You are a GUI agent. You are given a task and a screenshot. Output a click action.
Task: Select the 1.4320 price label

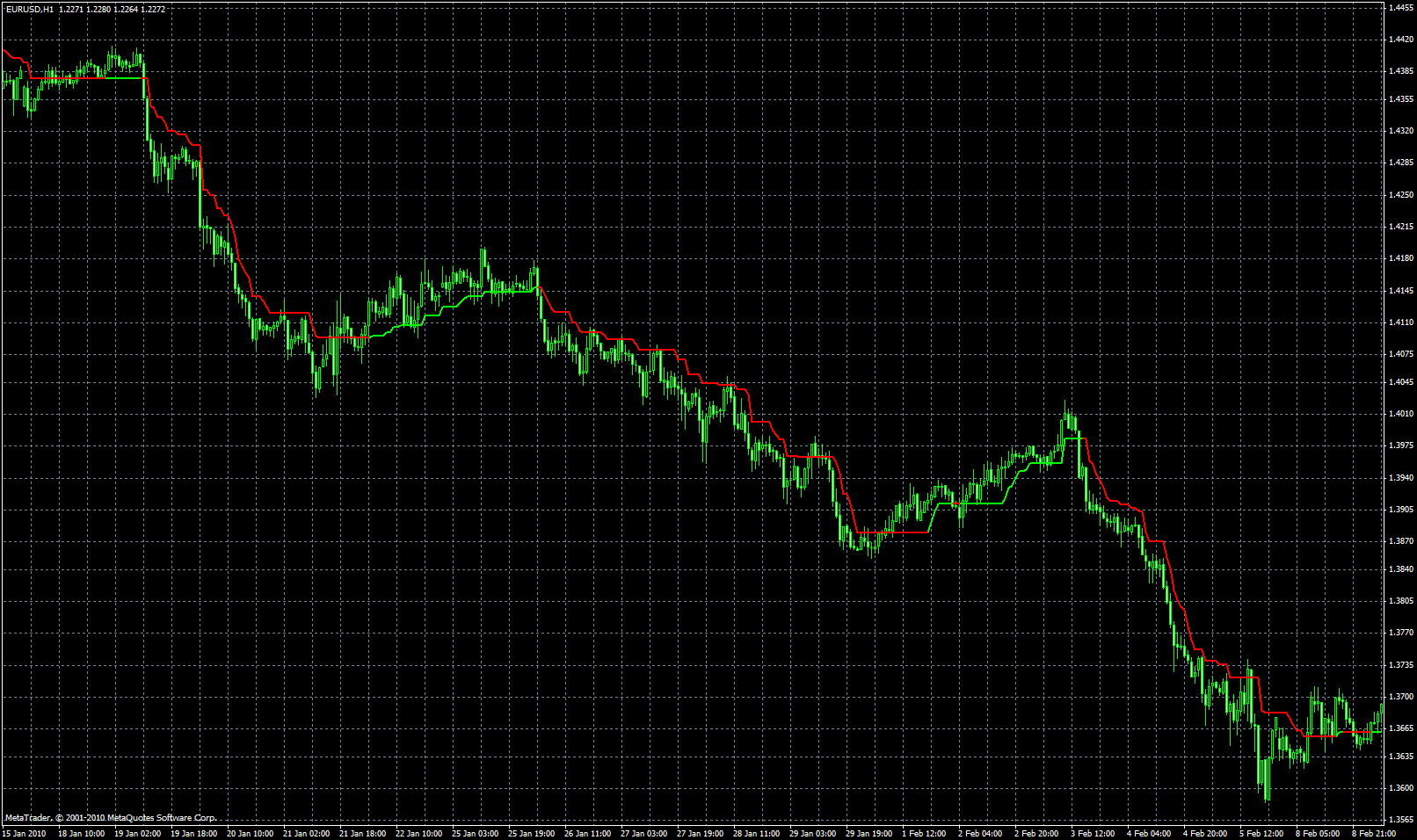tap(1401, 131)
